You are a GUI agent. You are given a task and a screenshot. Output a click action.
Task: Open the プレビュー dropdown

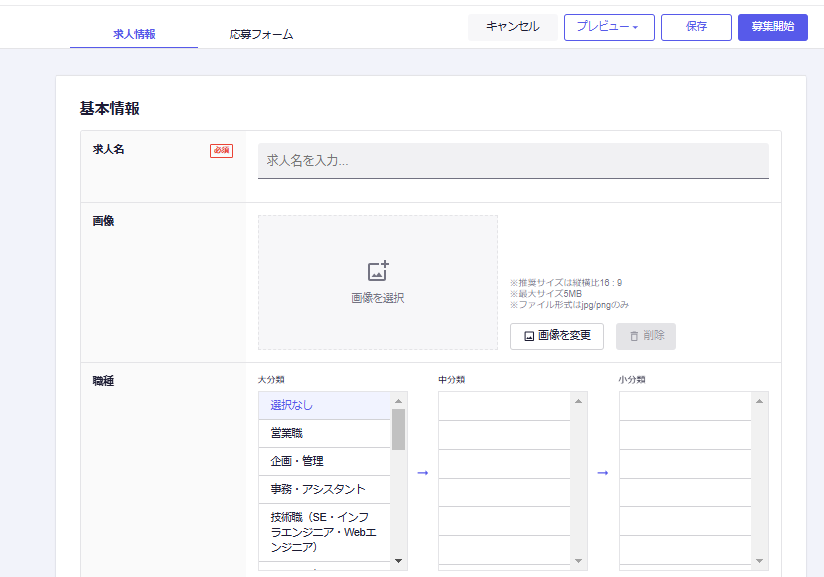point(609,27)
